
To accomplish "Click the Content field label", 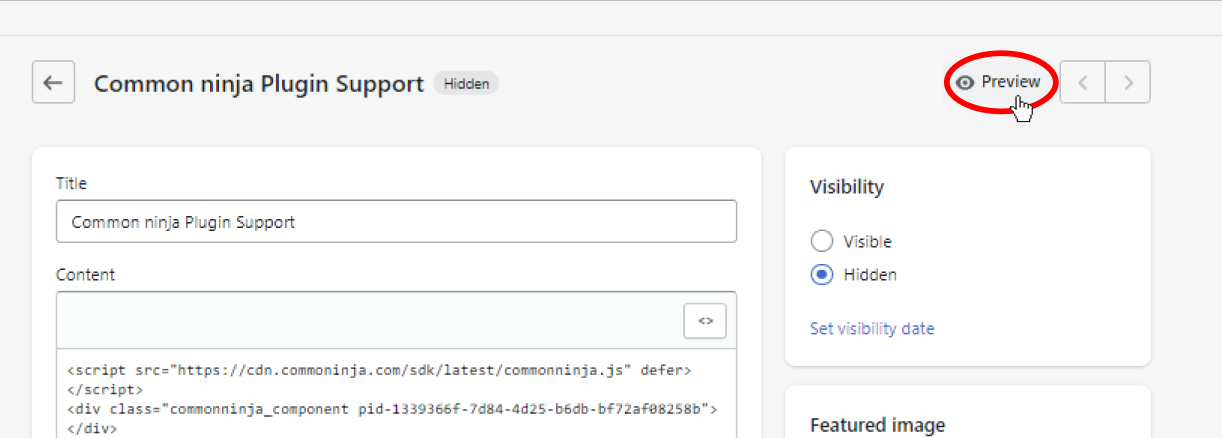I will 85,275.
